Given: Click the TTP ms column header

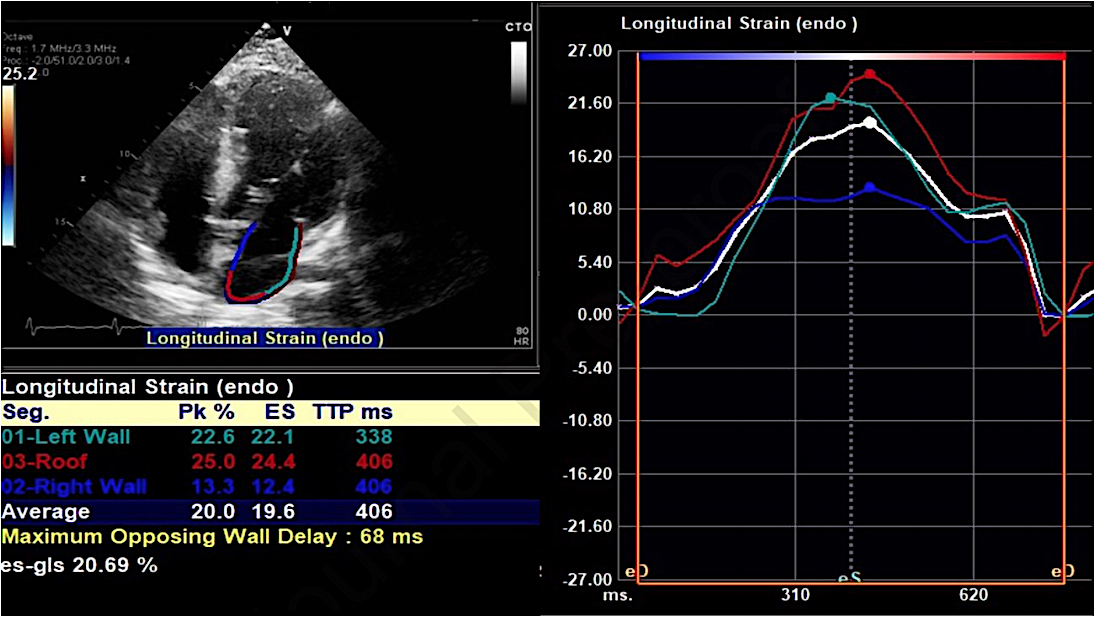Looking at the screenshot, I should (x=352, y=412).
